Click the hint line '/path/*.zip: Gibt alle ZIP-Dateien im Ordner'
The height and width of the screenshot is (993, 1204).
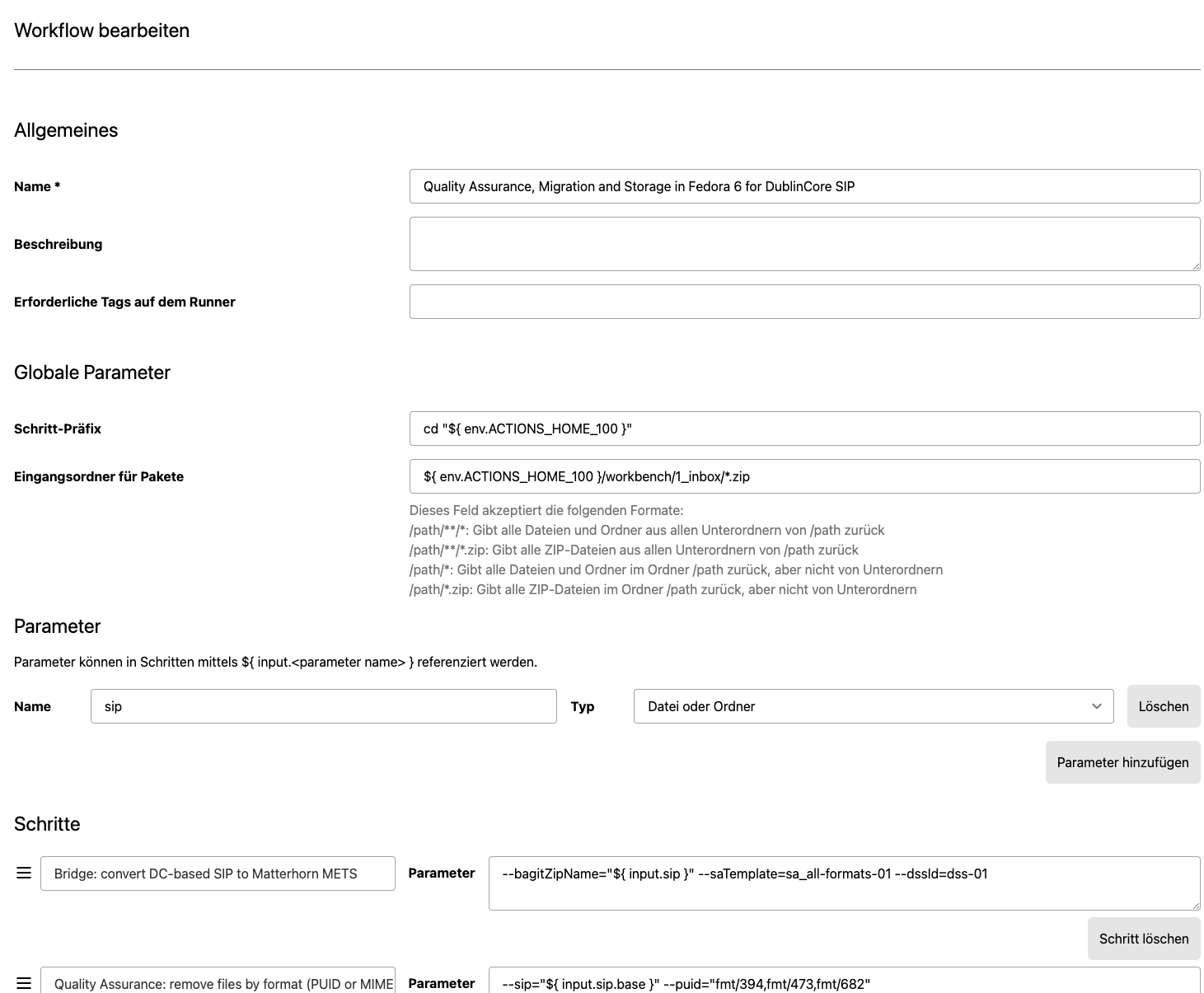click(663, 589)
